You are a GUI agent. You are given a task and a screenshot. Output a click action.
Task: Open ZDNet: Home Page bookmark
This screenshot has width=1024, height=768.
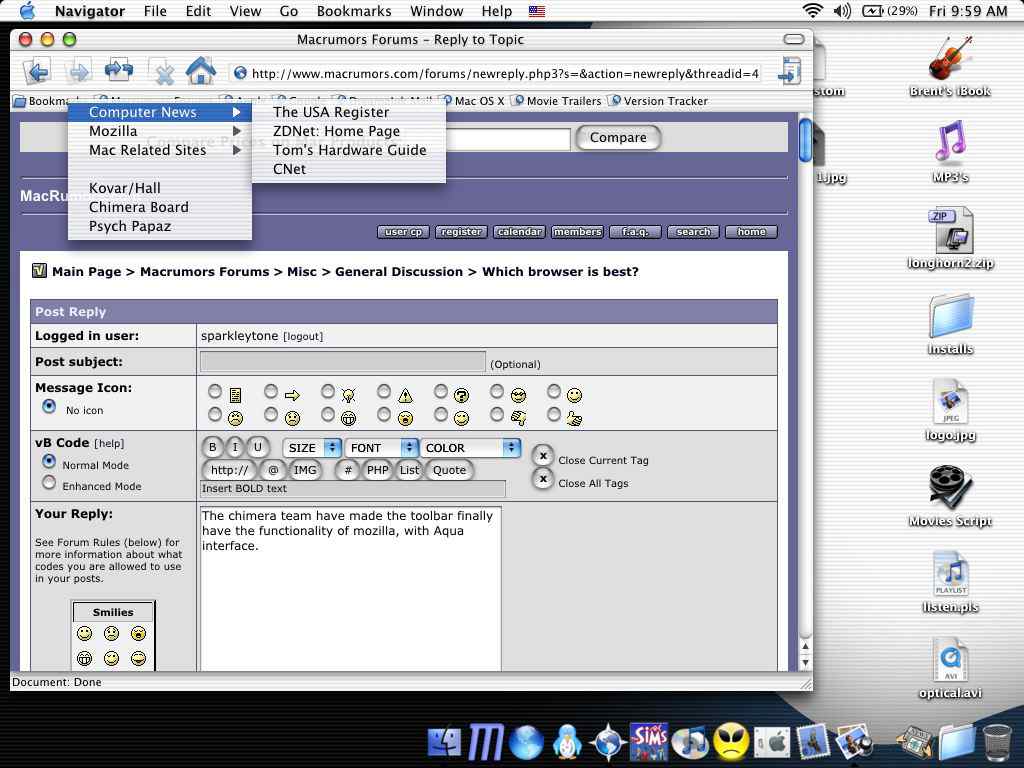349,131
